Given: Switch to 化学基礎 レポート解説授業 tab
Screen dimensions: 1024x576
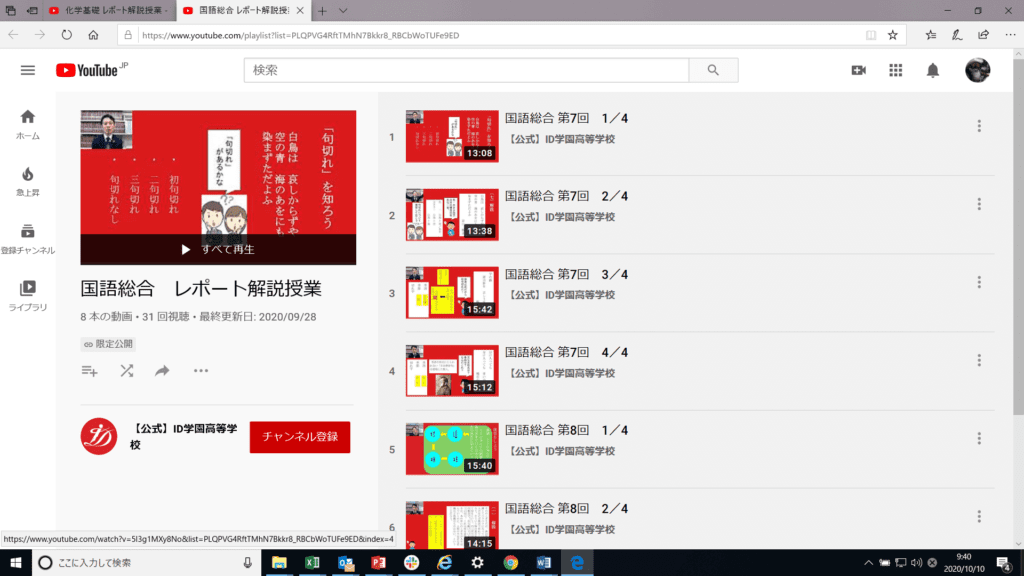Looking at the screenshot, I should pos(110,10).
